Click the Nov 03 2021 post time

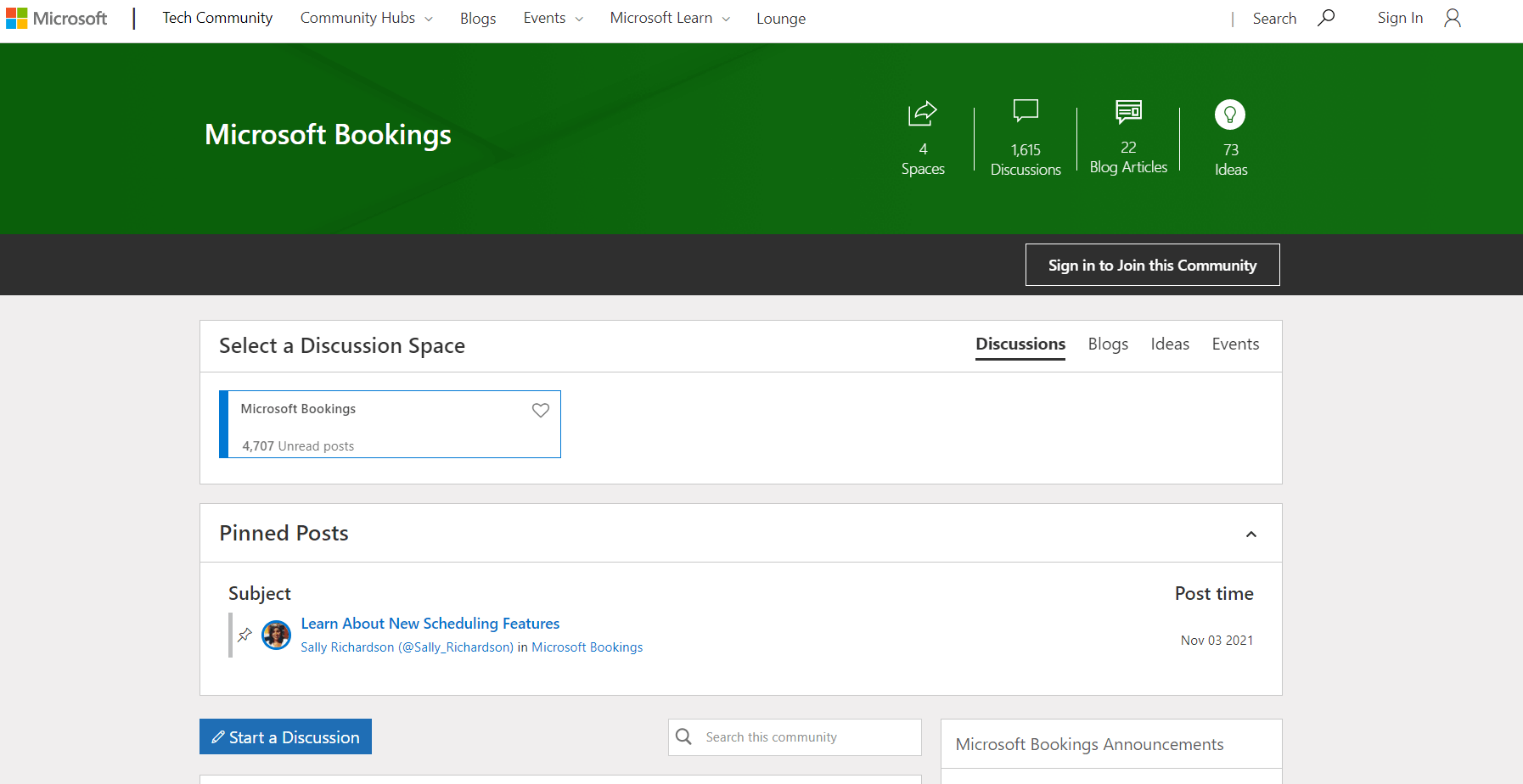[x=1217, y=641]
